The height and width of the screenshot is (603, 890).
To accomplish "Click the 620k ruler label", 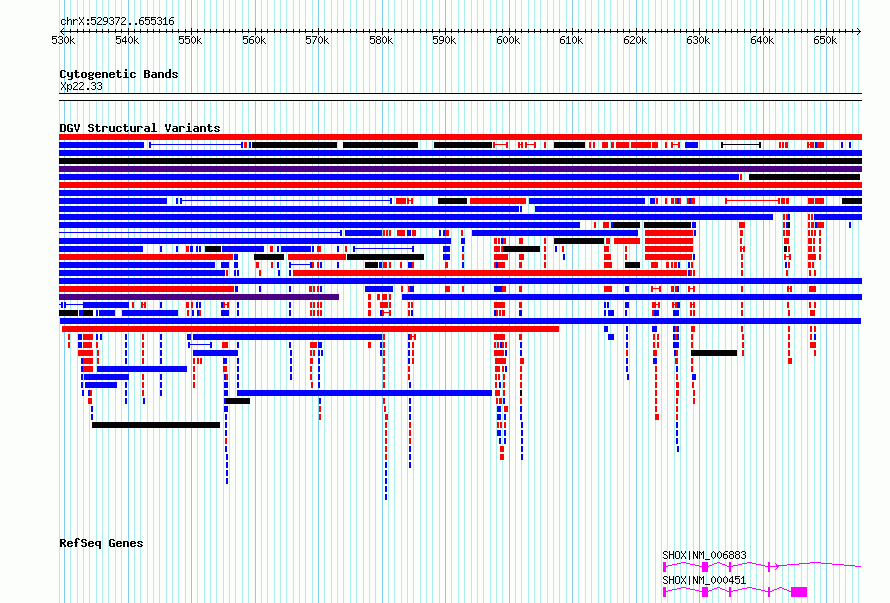I will pos(635,41).
